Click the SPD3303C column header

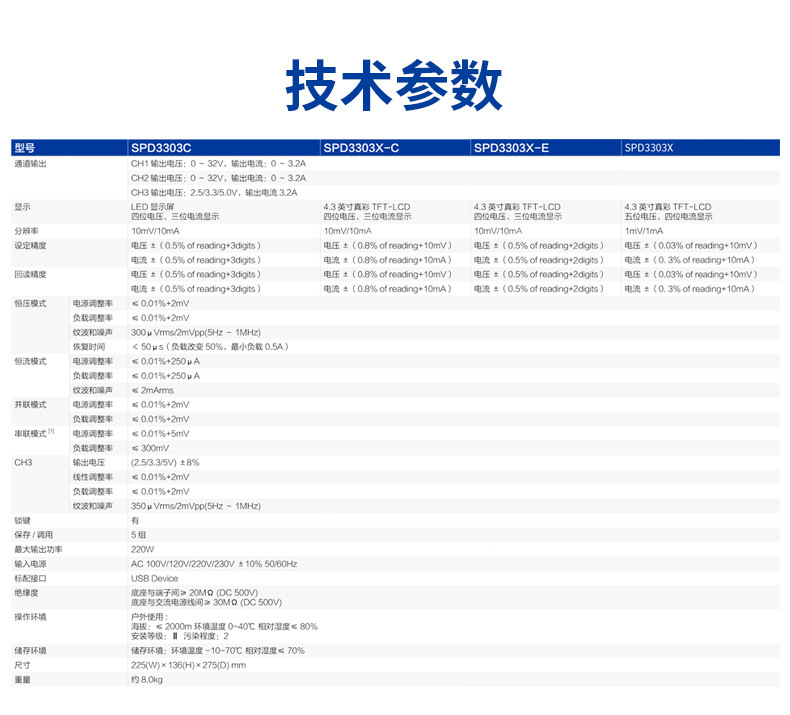point(161,148)
